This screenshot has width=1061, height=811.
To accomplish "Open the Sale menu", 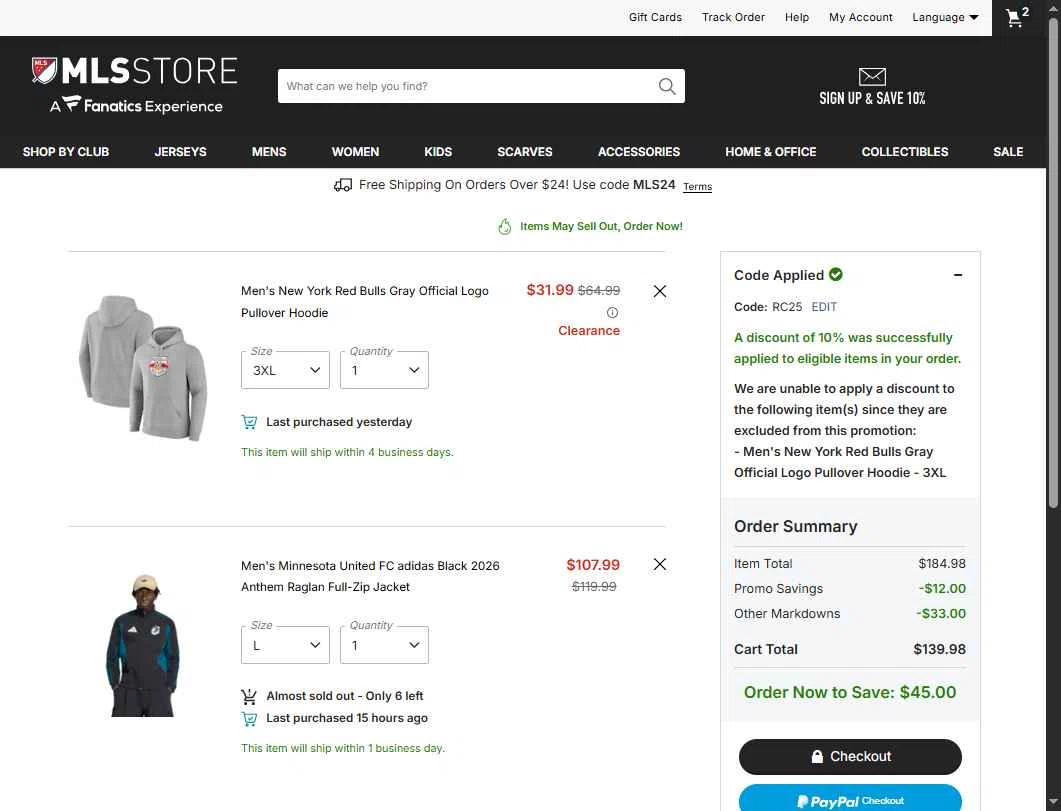I will (x=1008, y=152).
